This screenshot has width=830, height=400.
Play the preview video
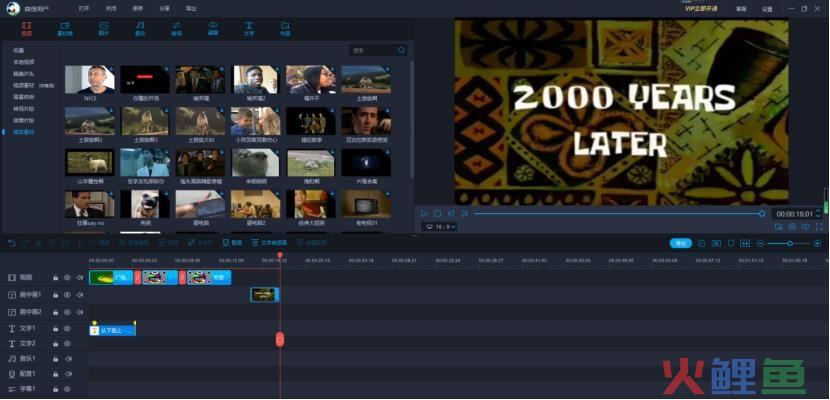(x=425, y=213)
